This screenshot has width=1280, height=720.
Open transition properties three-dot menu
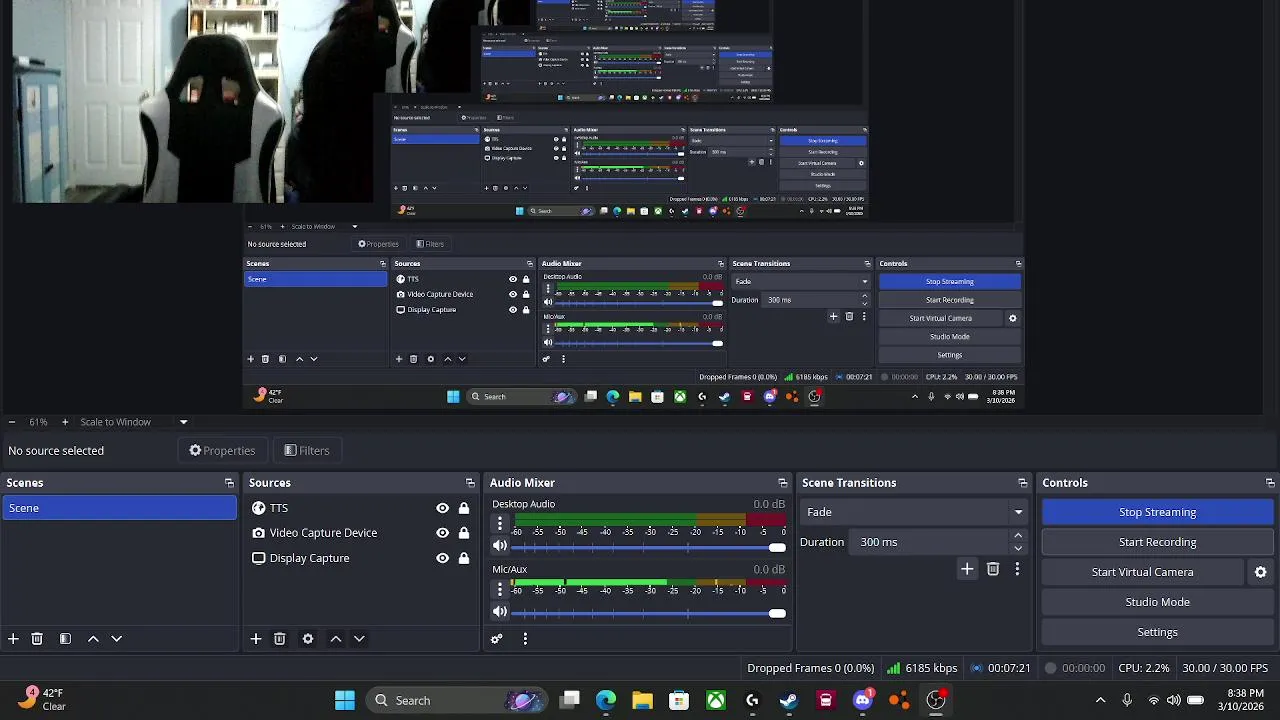coord(1017,569)
